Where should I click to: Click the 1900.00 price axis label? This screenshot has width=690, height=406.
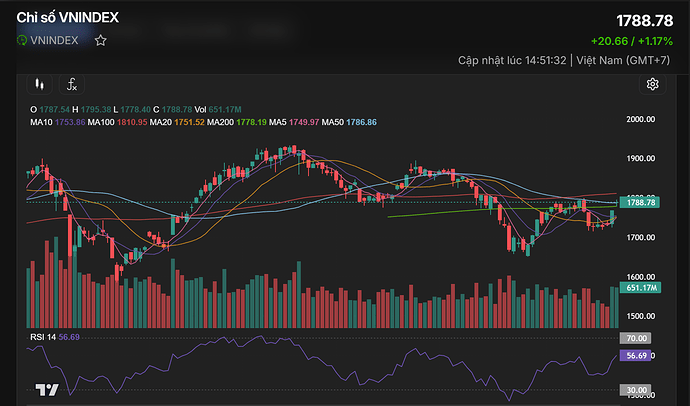pyautogui.click(x=641, y=158)
